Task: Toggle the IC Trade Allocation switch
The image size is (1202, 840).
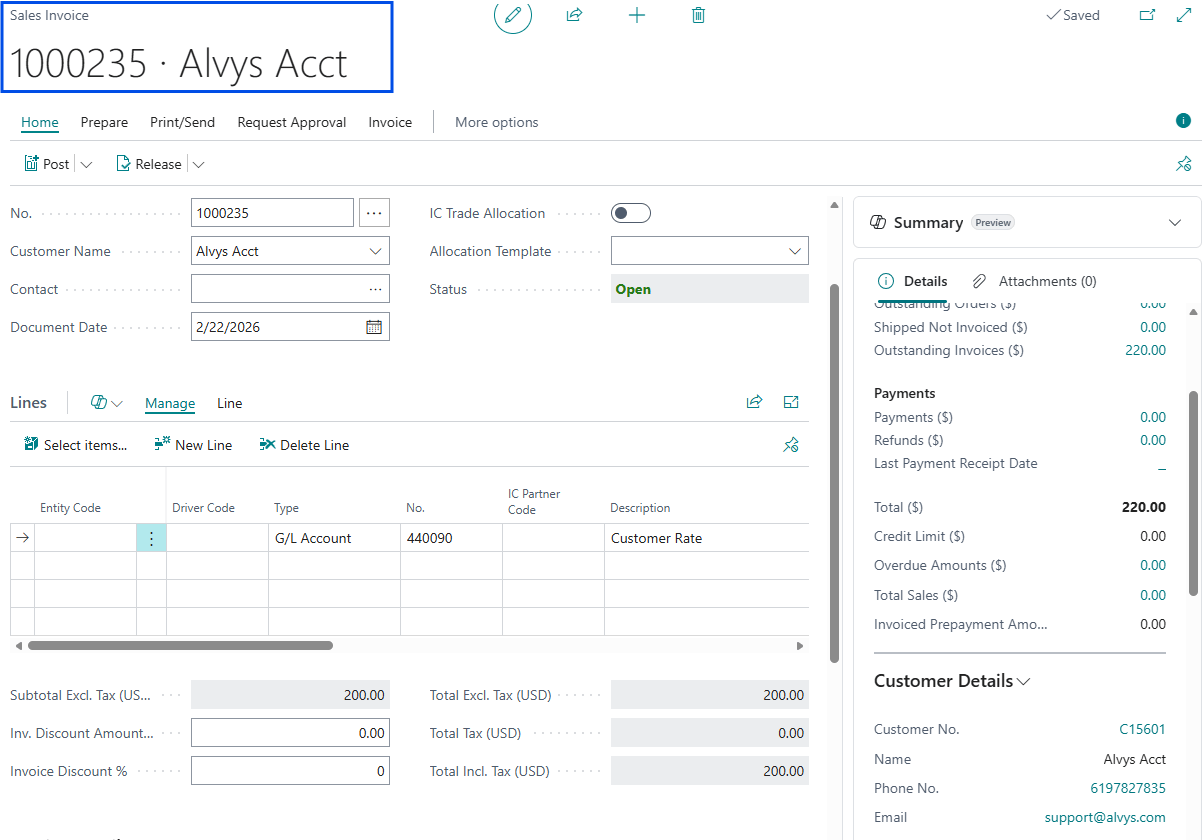Action: 631,213
